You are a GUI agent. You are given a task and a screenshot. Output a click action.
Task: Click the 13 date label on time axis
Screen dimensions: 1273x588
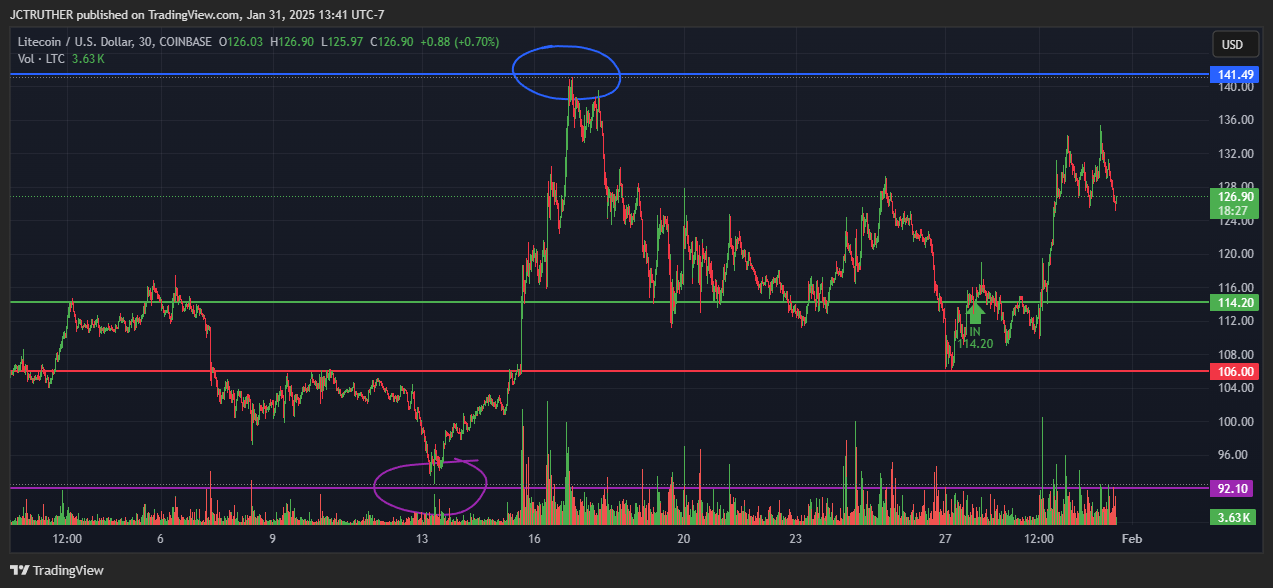click(423, 539)
